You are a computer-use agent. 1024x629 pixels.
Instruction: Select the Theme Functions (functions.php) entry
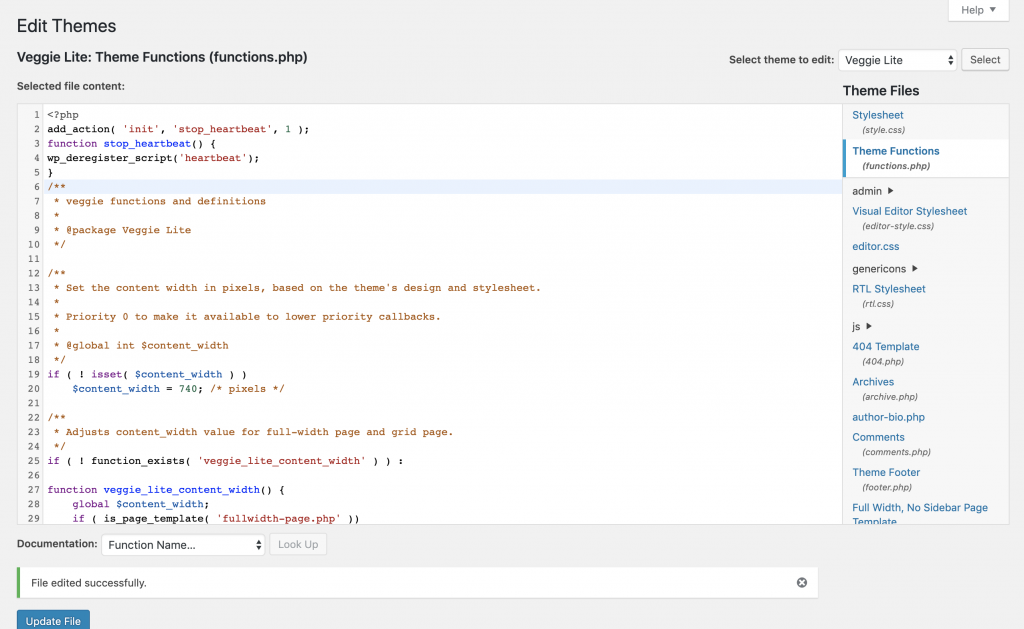click(895, 150)
